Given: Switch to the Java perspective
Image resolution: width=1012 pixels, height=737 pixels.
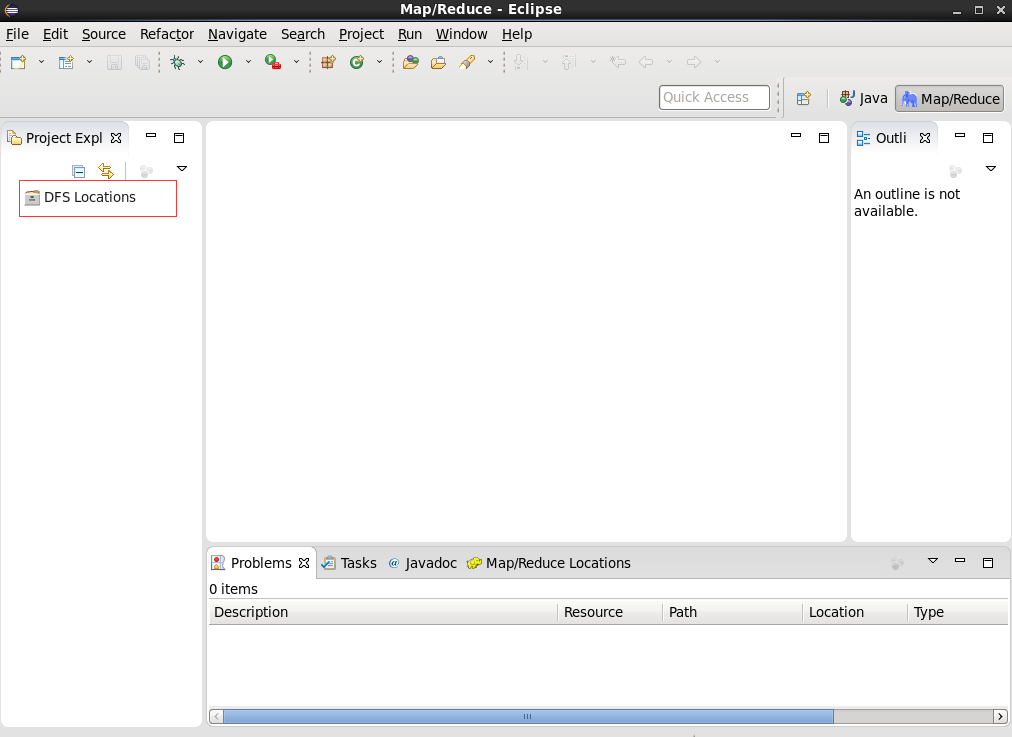Looking at the screenshot, I should coord(862,98).
